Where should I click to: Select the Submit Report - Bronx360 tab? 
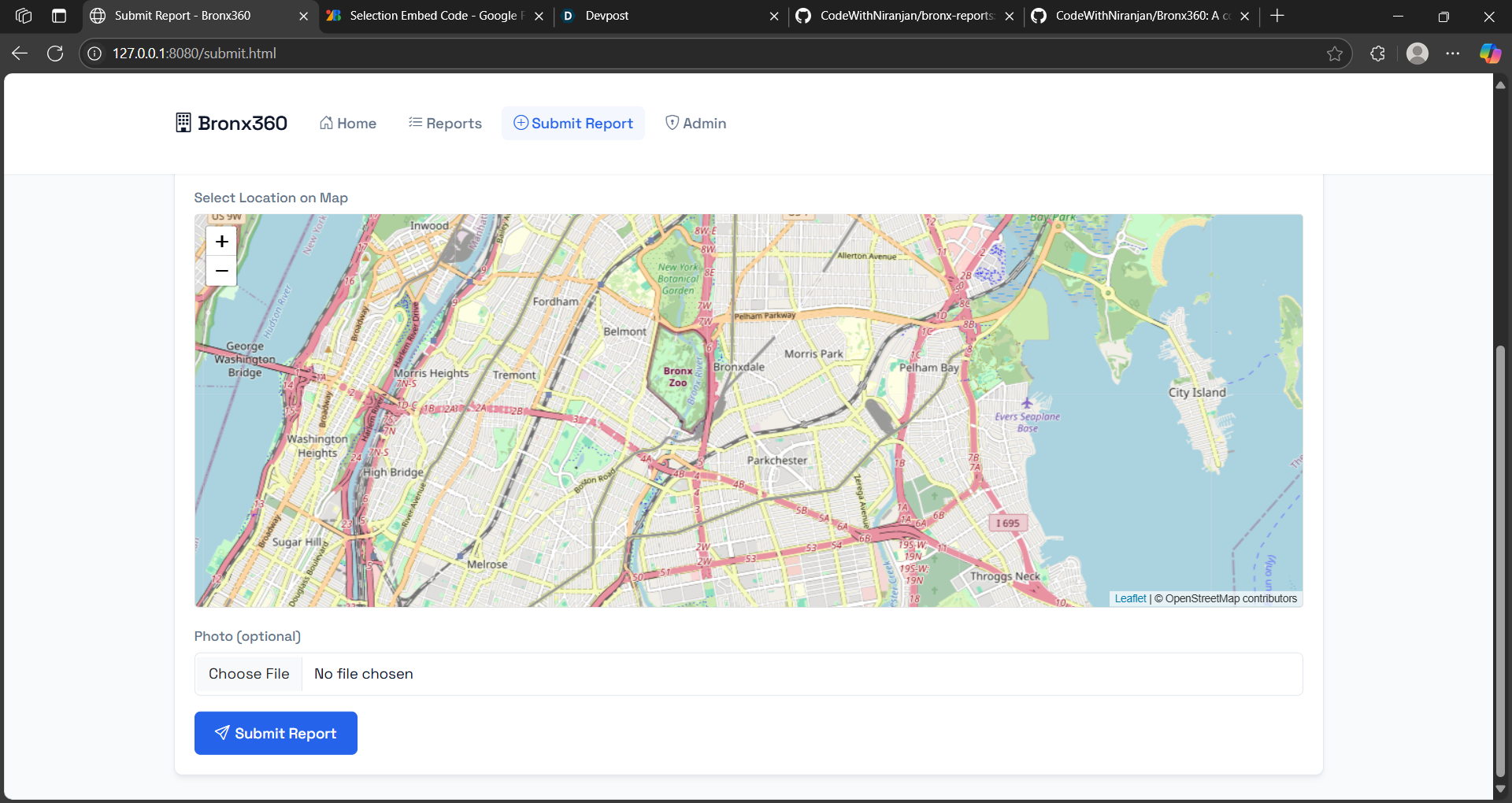(200, 16)
